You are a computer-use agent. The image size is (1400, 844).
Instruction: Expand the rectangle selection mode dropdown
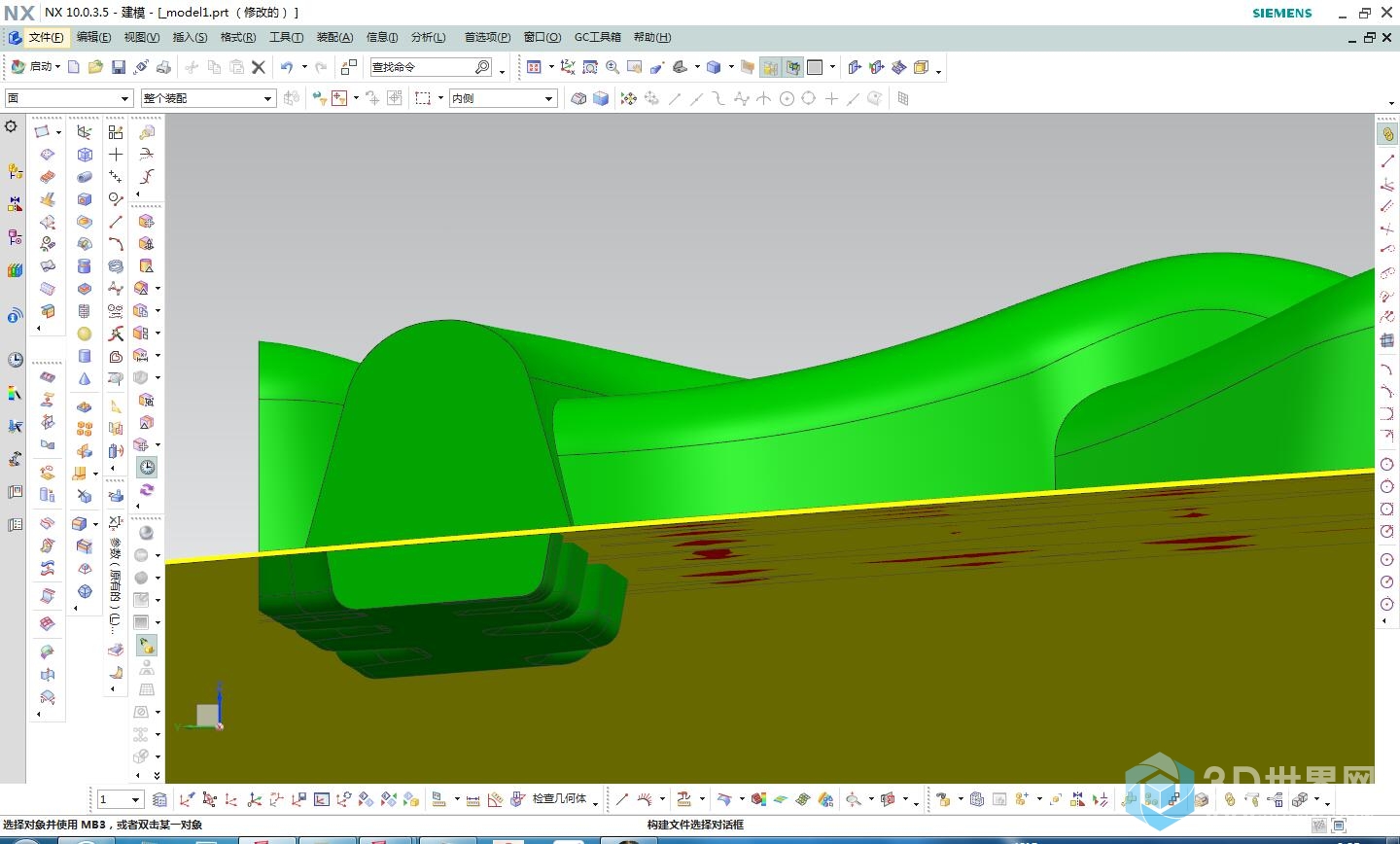pos(440,98)
